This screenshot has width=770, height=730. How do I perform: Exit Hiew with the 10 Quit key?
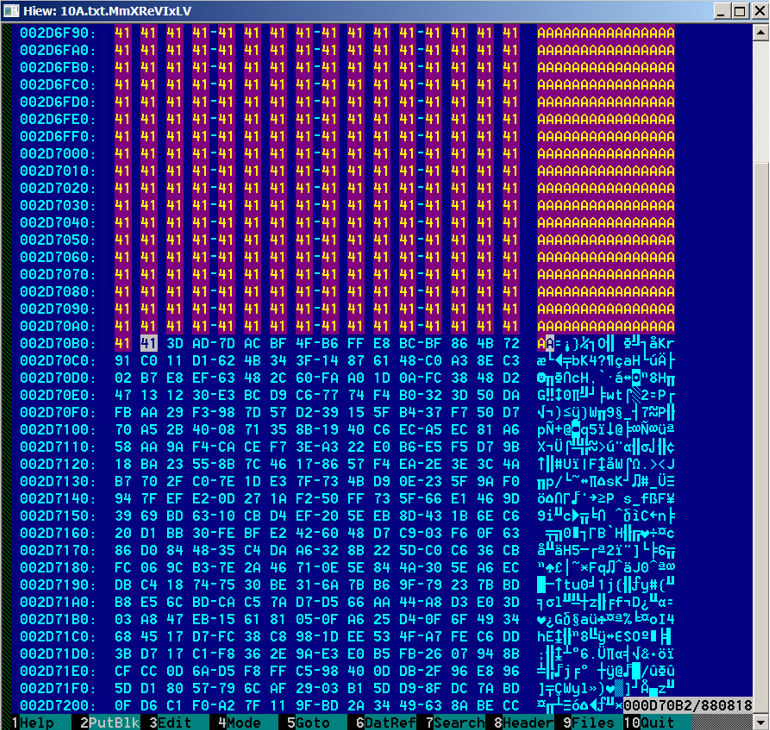pos(656,722)
